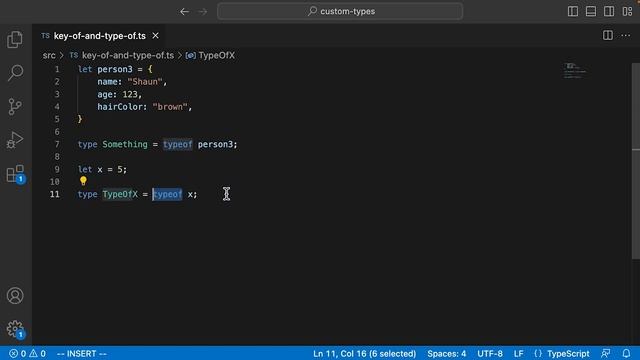The width and height of the screenshot is (640, 360).
Task: Open the editor More Actions ellipsis
Action: pyautogui.click(x=626, y=36)
